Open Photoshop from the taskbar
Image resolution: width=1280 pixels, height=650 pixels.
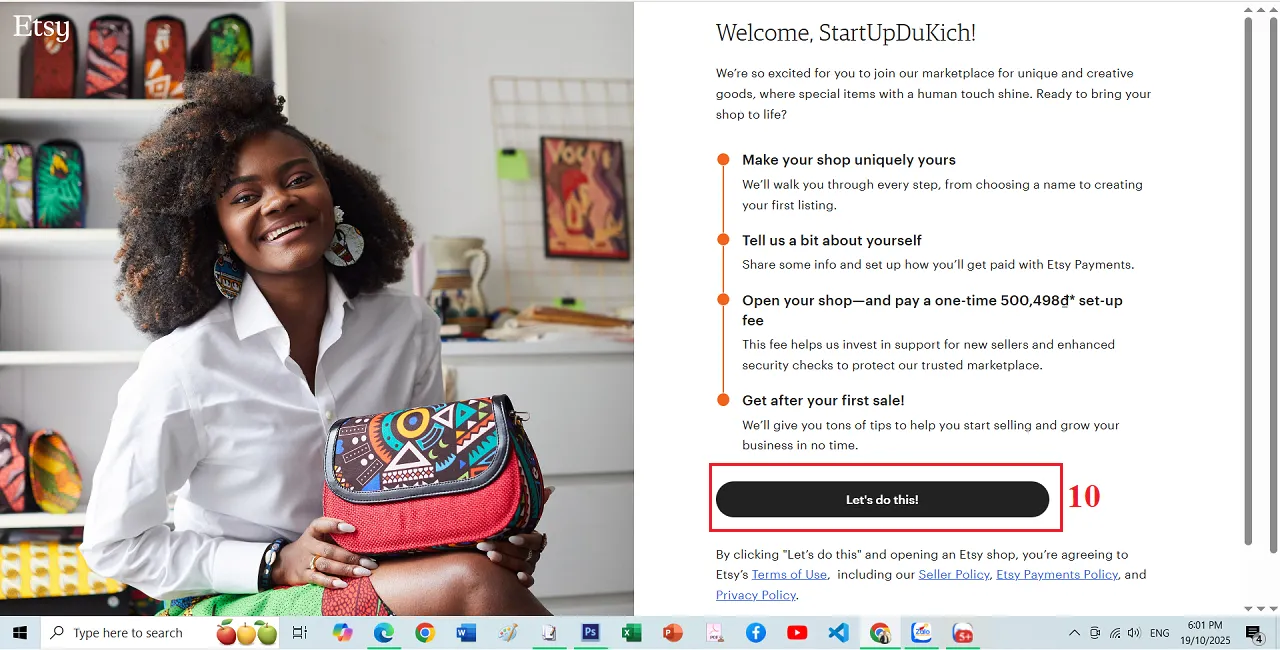point(590,633)
